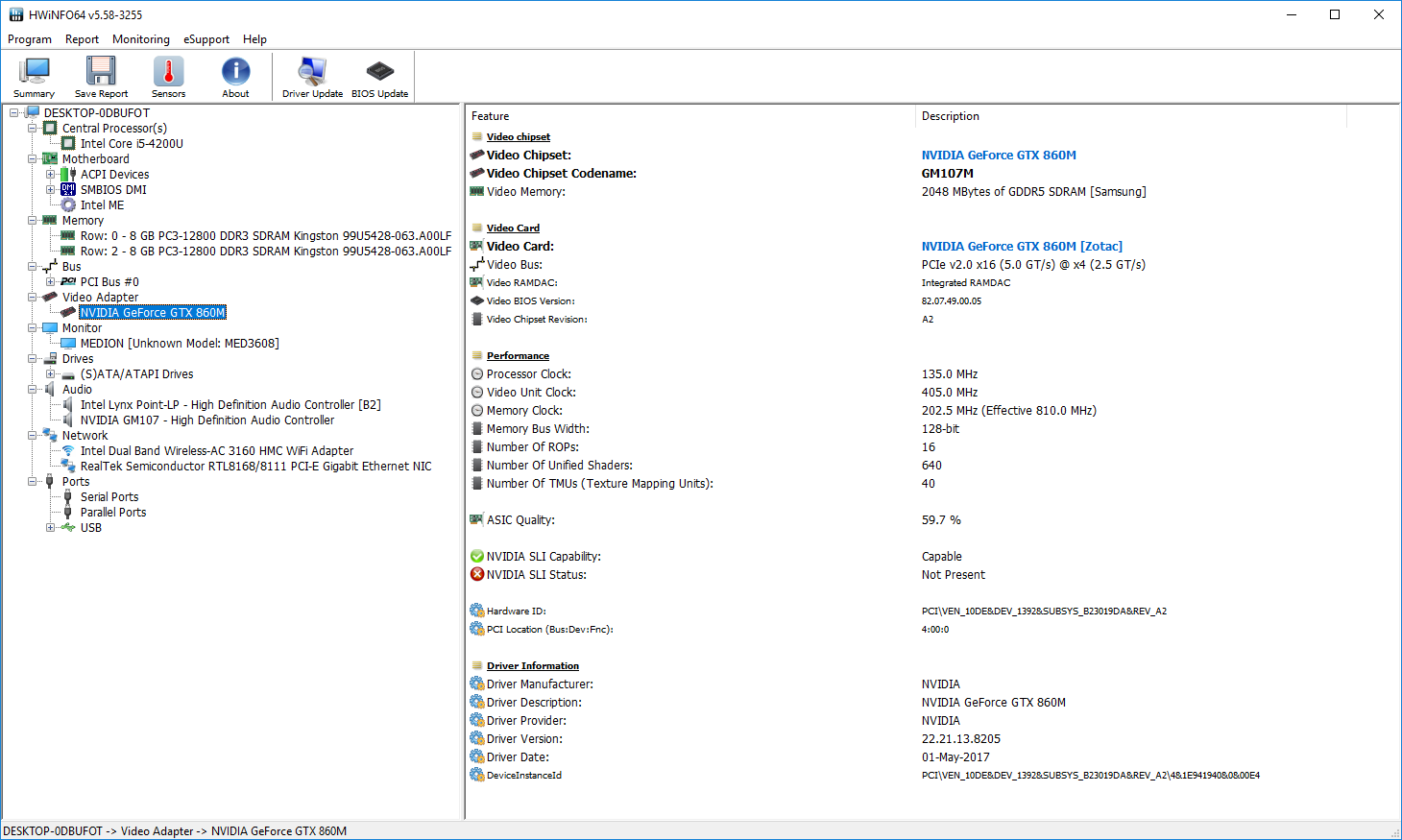The width and height of the screenshot is (1402, 840).
Task: Click the green check icon for SLI Capability
Action: 476,556
